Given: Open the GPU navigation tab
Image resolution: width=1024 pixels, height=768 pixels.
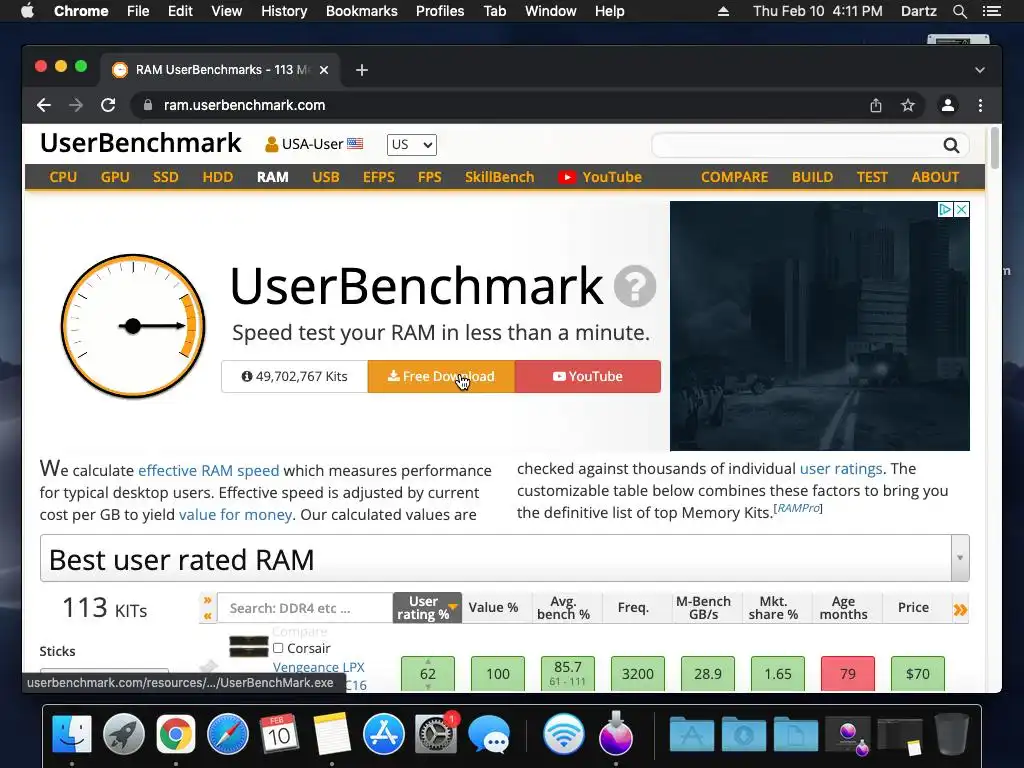Looking at the screenshot, I should click(115, 177).
